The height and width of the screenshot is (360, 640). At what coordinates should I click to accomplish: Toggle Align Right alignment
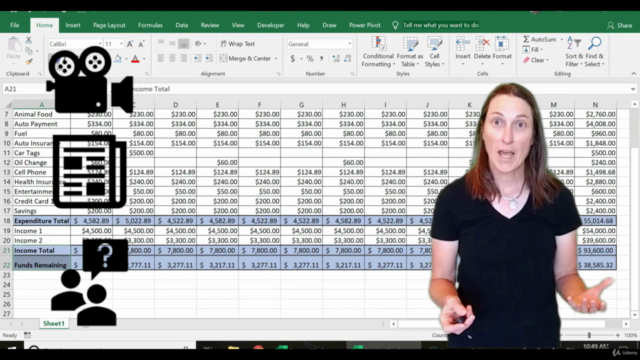(184, 59)
